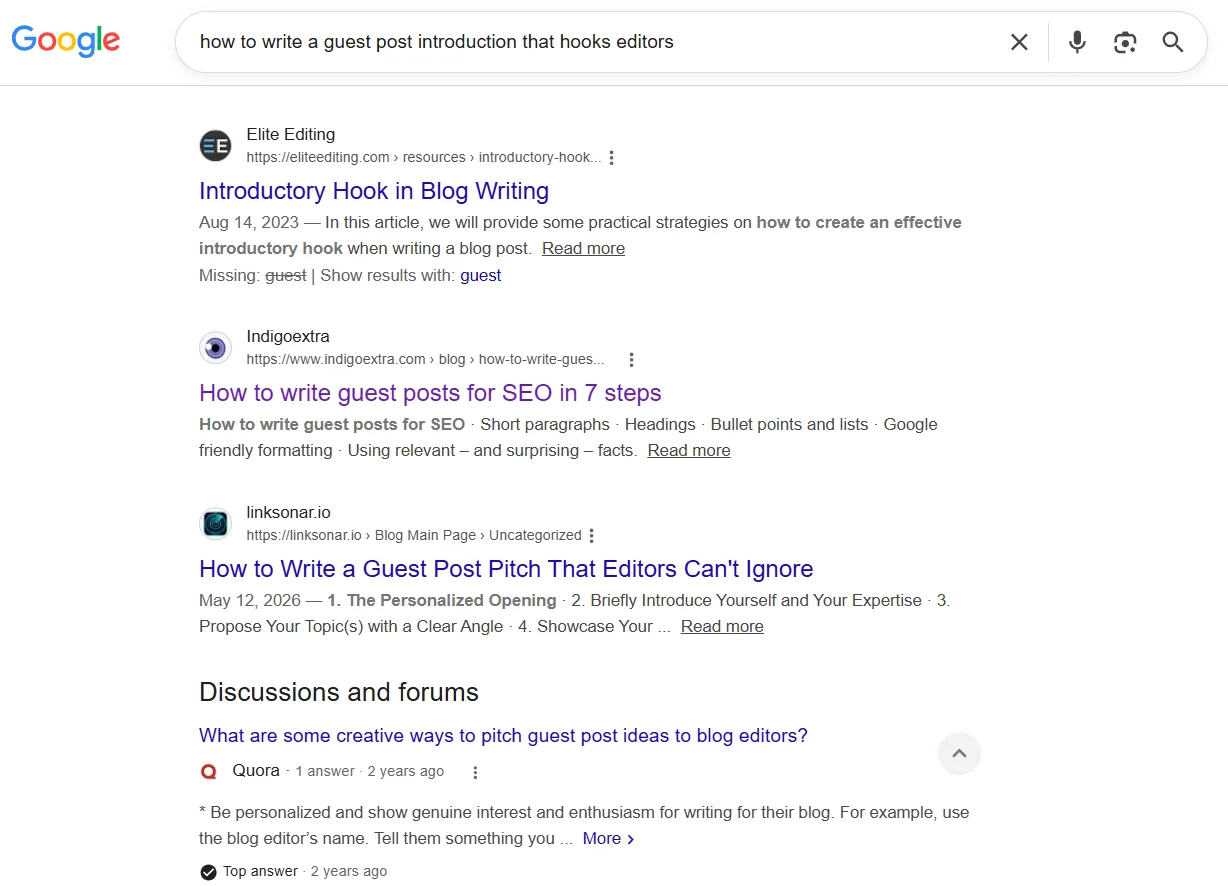The width and height of the screenshot is (1228, 886).
Task: Click Read more on linksonar.io snippet
Action: [x=722, y=626]
